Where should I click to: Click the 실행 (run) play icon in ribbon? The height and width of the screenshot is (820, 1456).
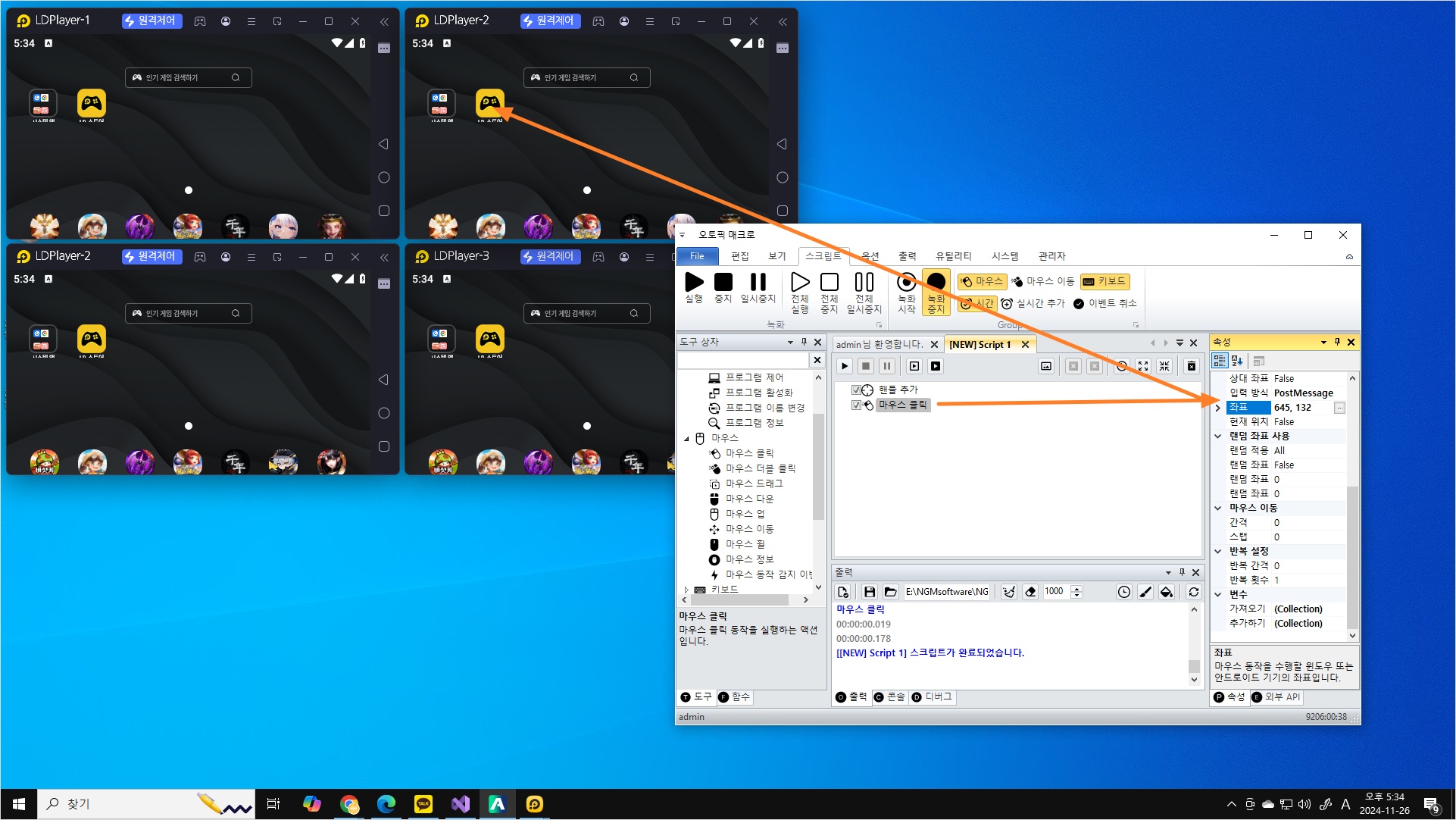[x=693, y=282]
